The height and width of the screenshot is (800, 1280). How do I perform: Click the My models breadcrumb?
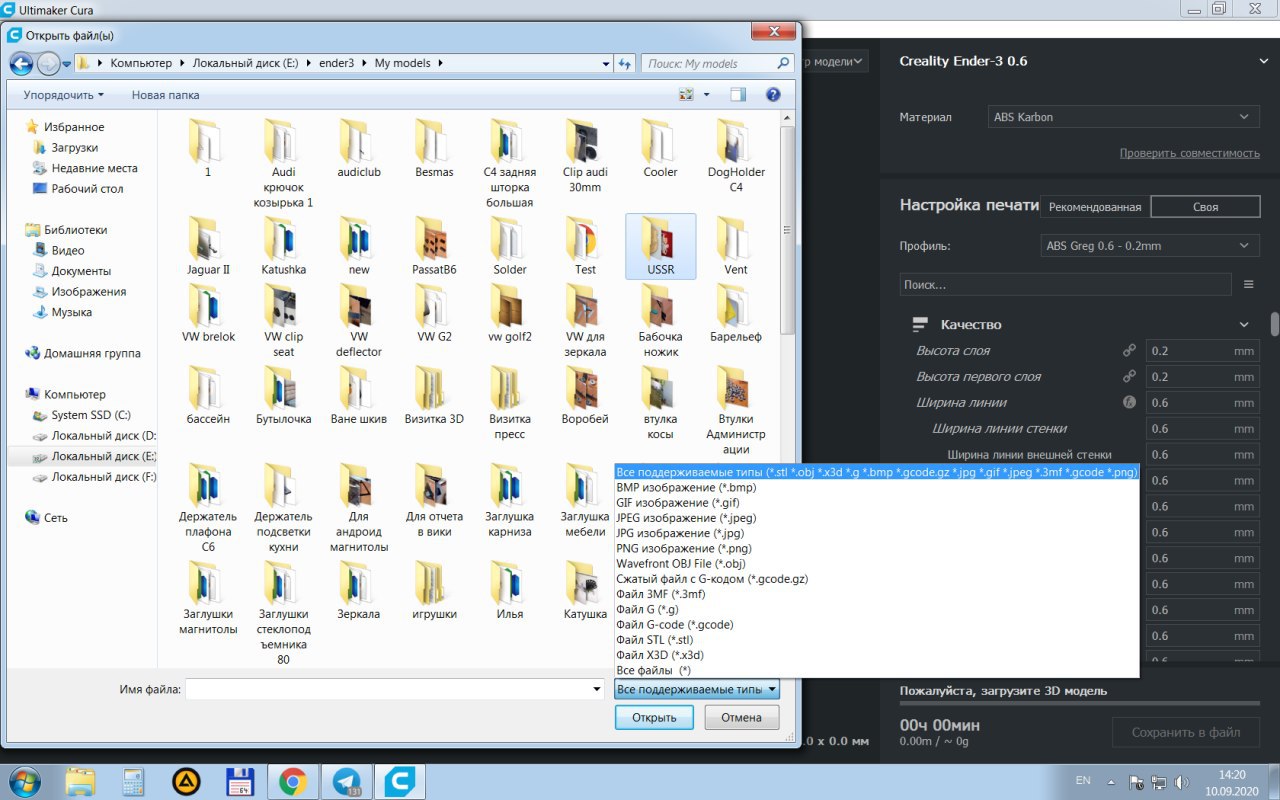tap(402, 63)
